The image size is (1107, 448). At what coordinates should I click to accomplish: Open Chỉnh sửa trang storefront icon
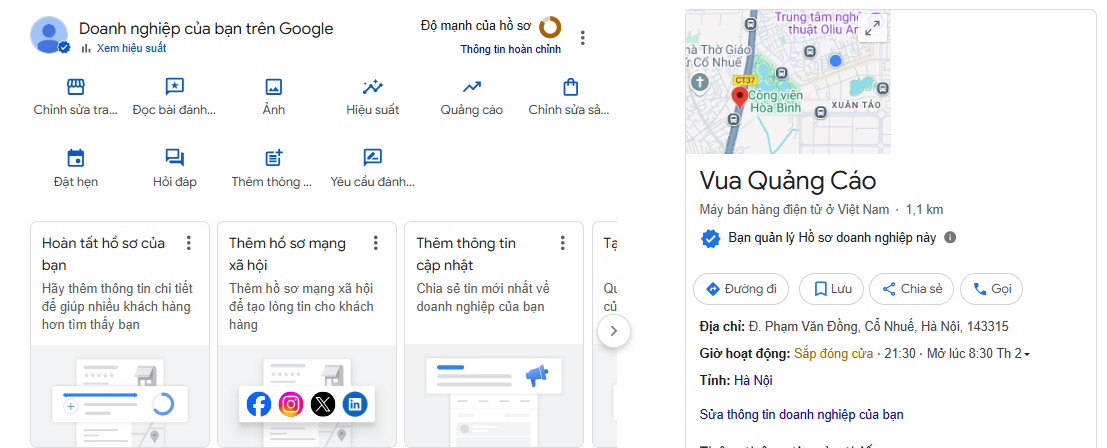point(76,87)
